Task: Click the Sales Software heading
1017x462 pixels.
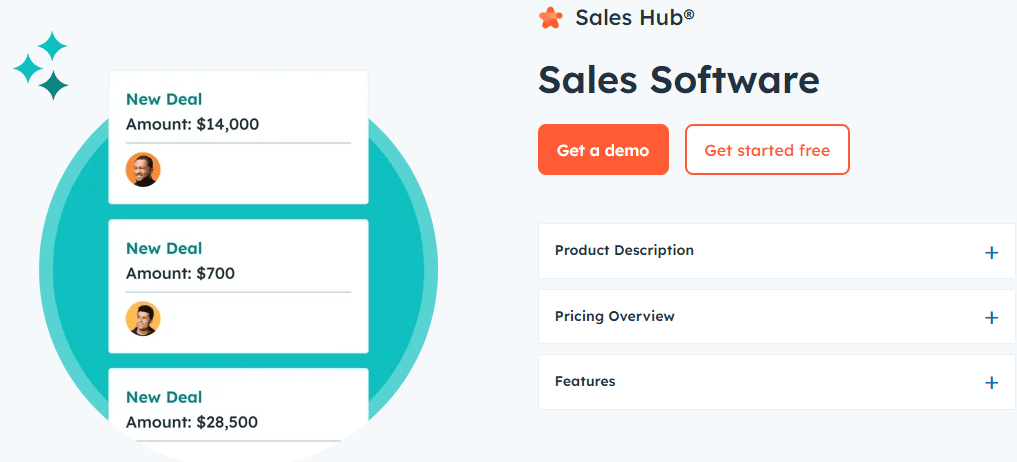Action: click(679, 80)
